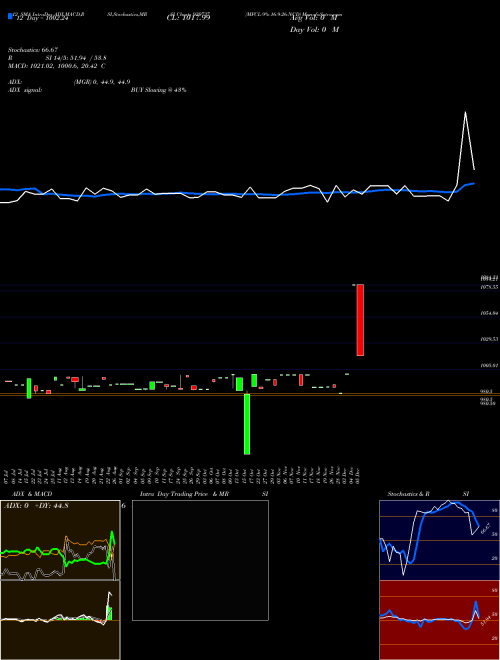Click the blue Stochastics chart panel

[x=439, y=540]
